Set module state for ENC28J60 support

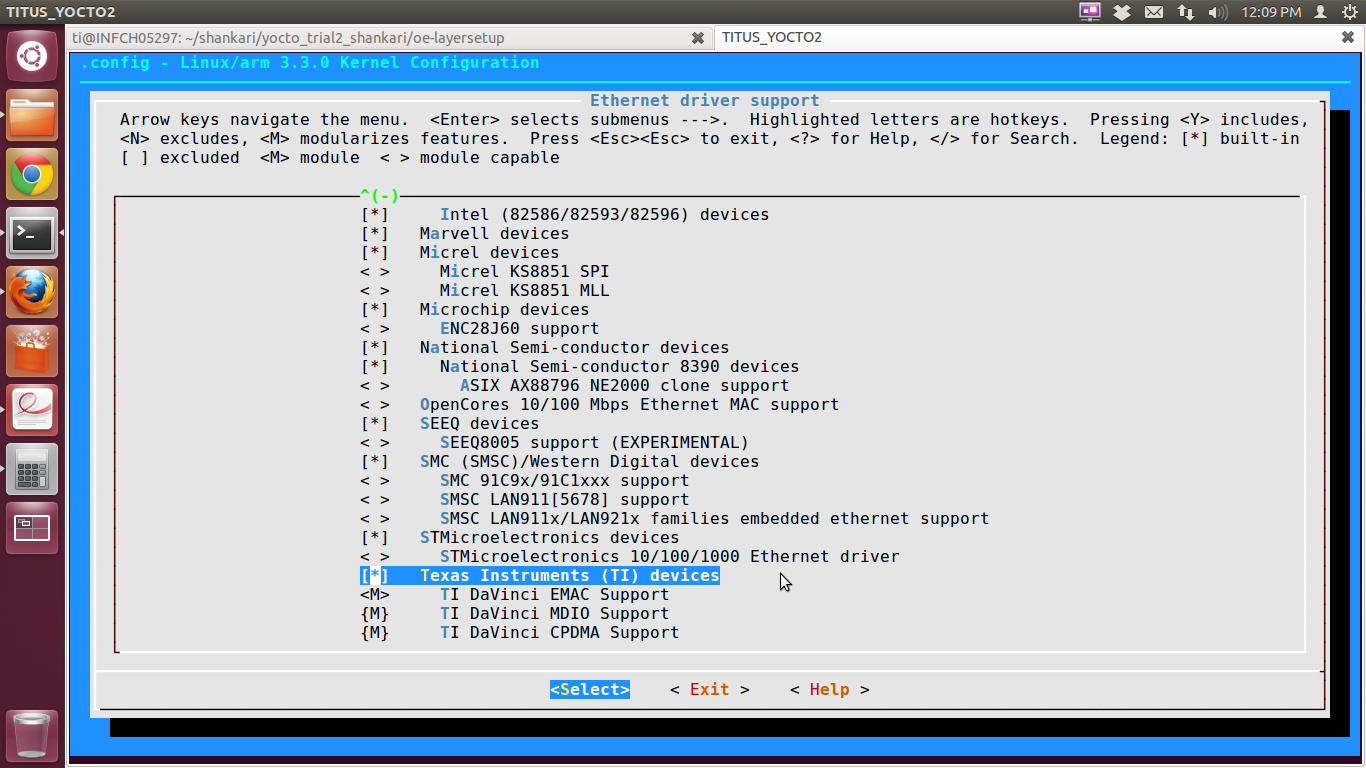[375, 328]
